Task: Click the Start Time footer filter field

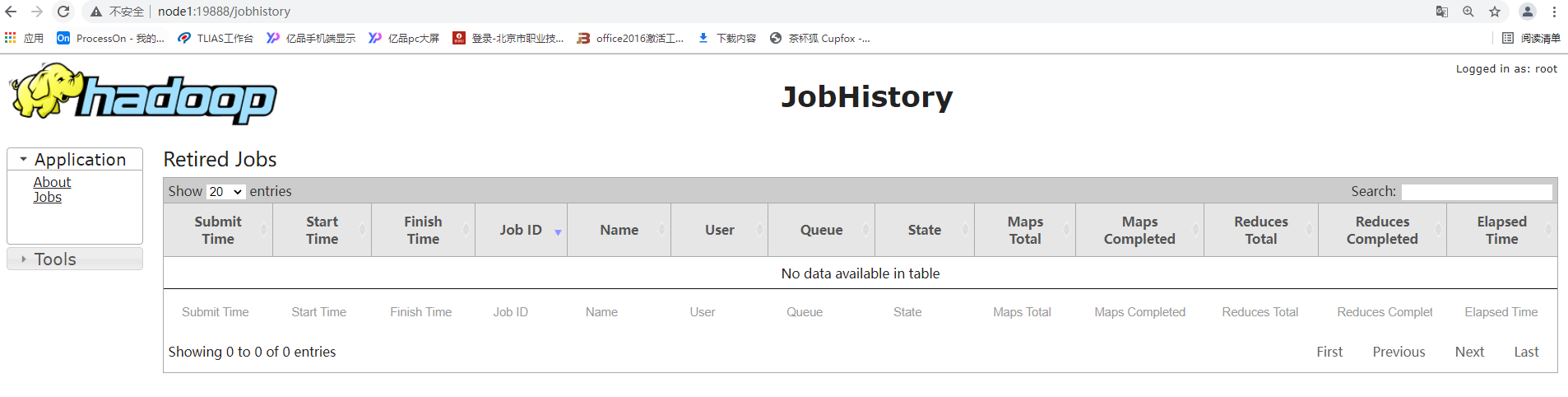Action: tap(322, 312)
